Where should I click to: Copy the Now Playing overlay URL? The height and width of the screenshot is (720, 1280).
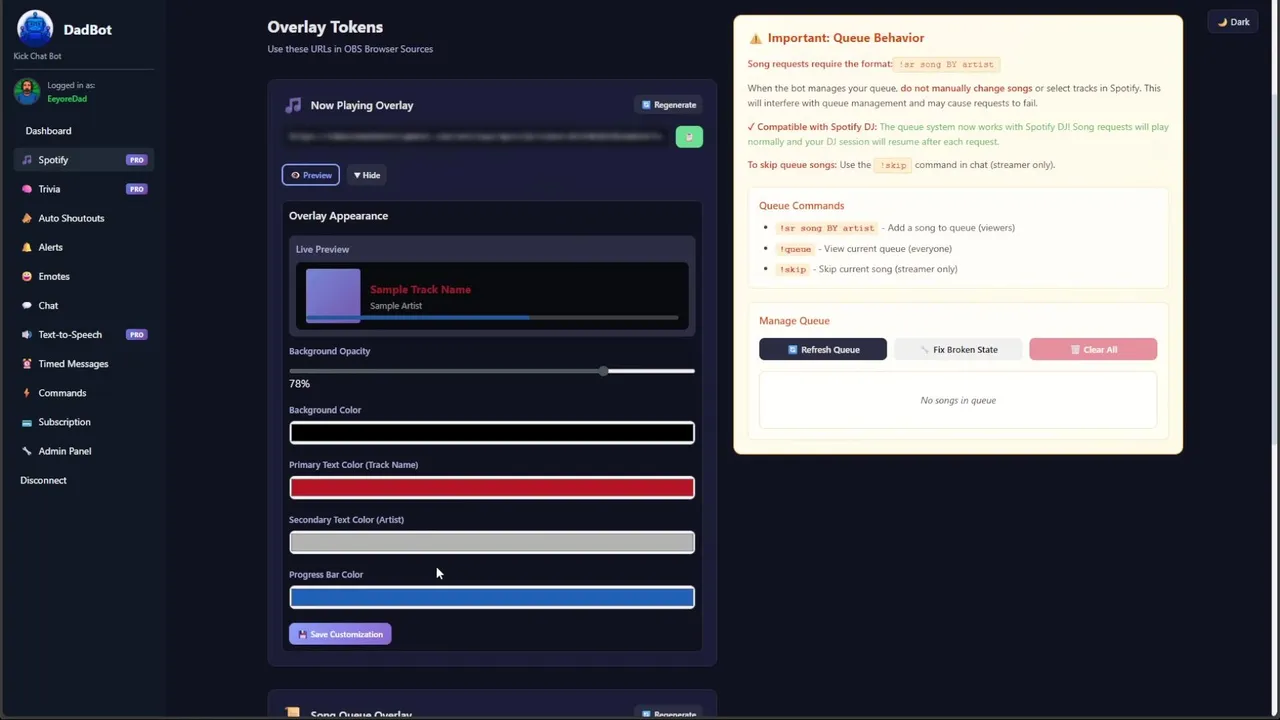689,137
